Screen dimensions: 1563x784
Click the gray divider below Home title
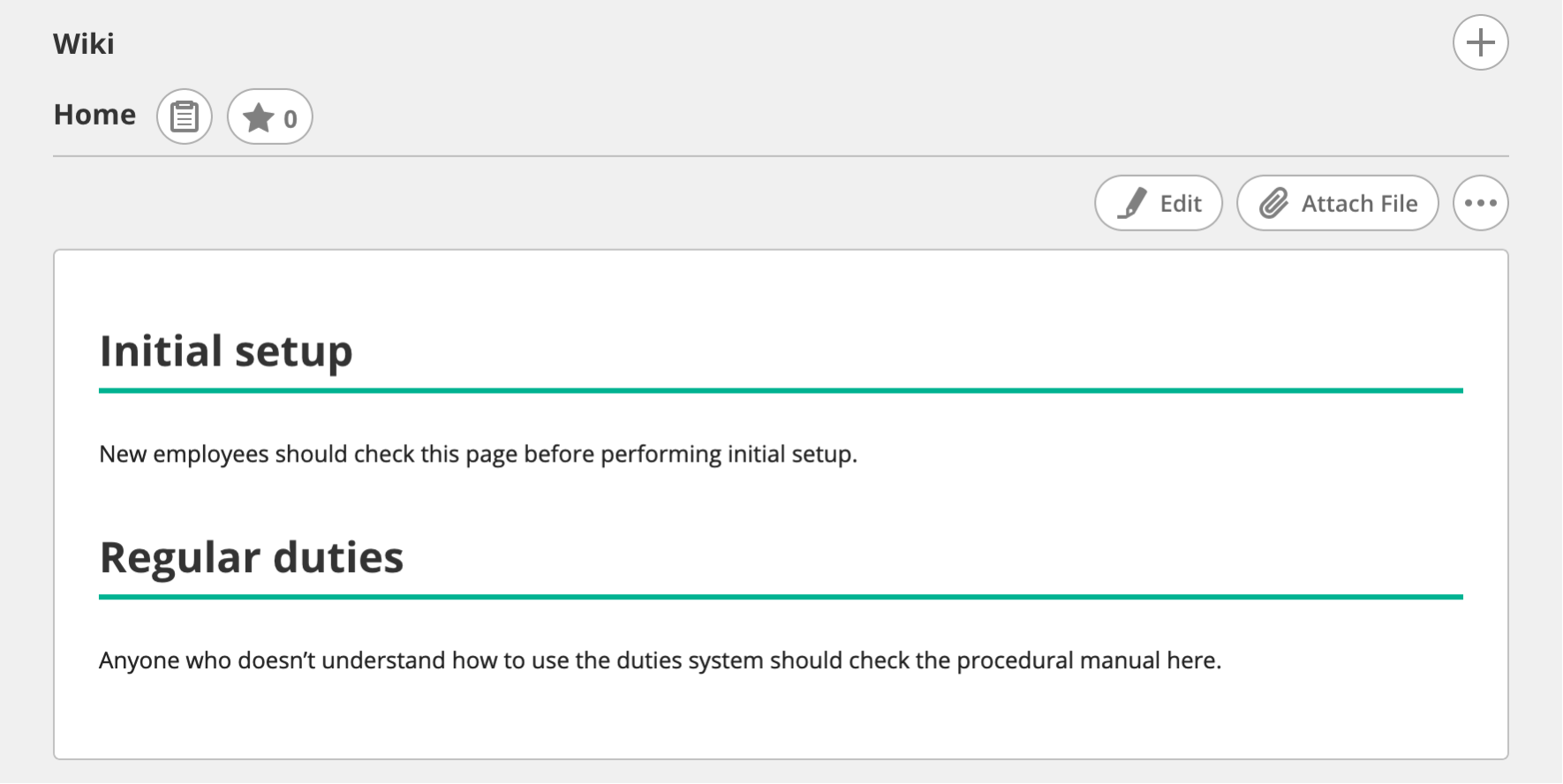point(781,156)
